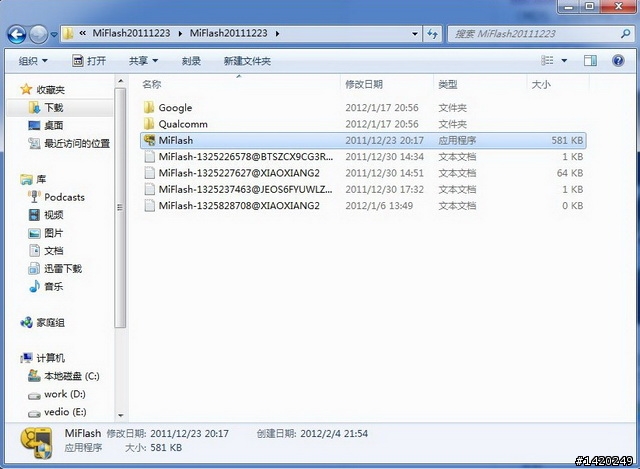Click the 刻录 (Burn) toolbar button
The height and width of the screenshot is (469, 640).
coord(191,61)
